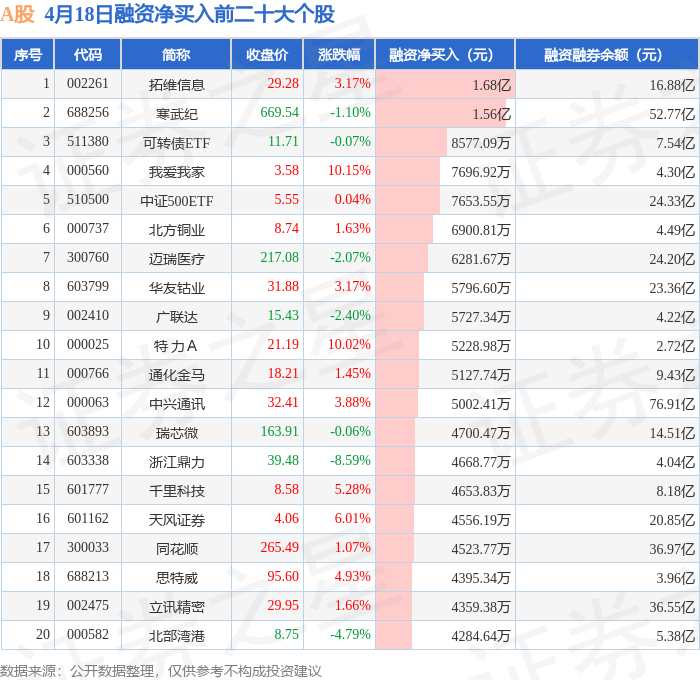This screenshot has height=680, width=700.
Task: Click stock code 688213
Action: pos(88,576)
